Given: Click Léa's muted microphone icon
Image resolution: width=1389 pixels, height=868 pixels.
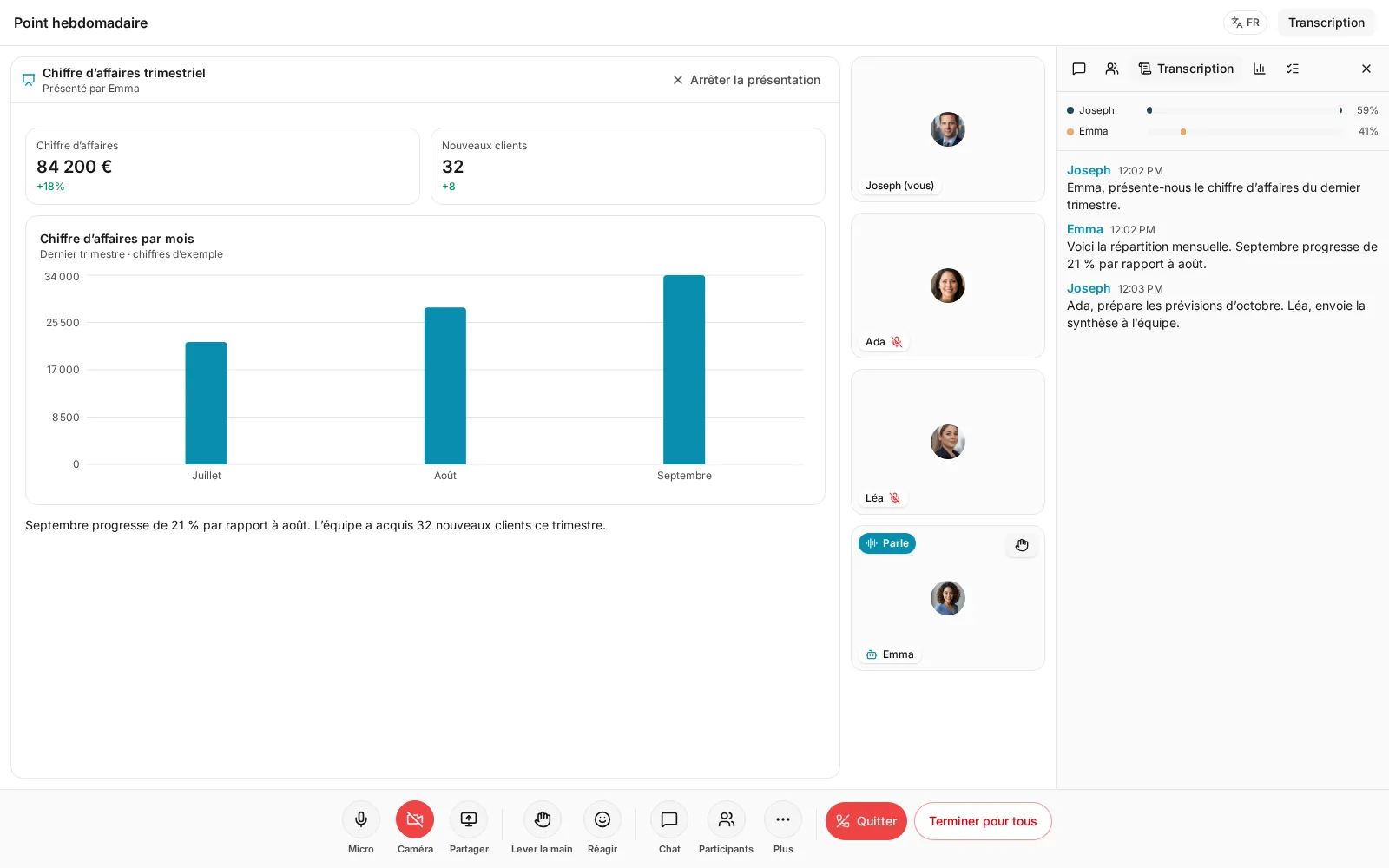Looking at the screenshot, I should (895, 498).
